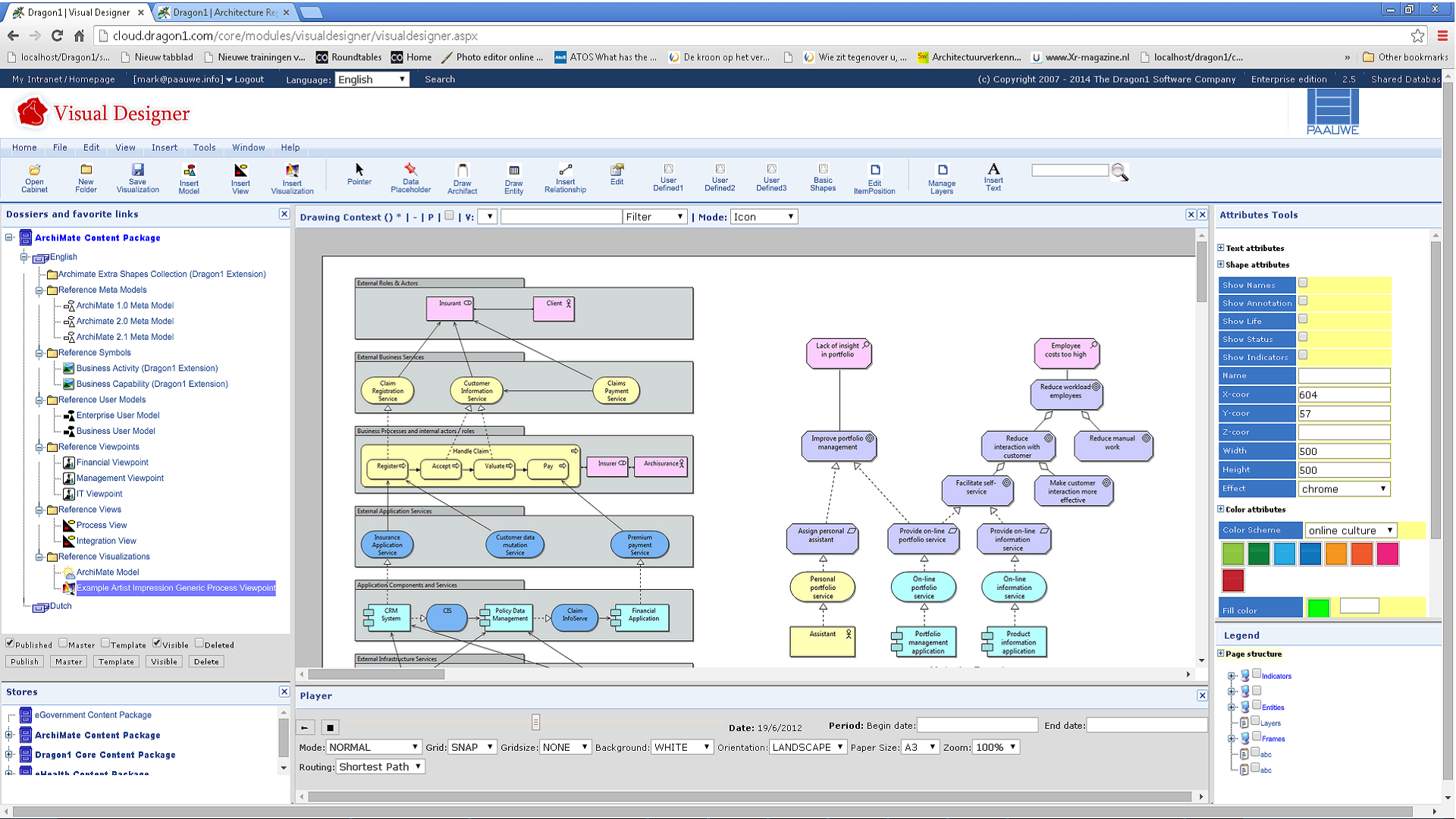1456x819 pixels.
Task: Open the Mode dropdown selector
Action: [764, 217]
